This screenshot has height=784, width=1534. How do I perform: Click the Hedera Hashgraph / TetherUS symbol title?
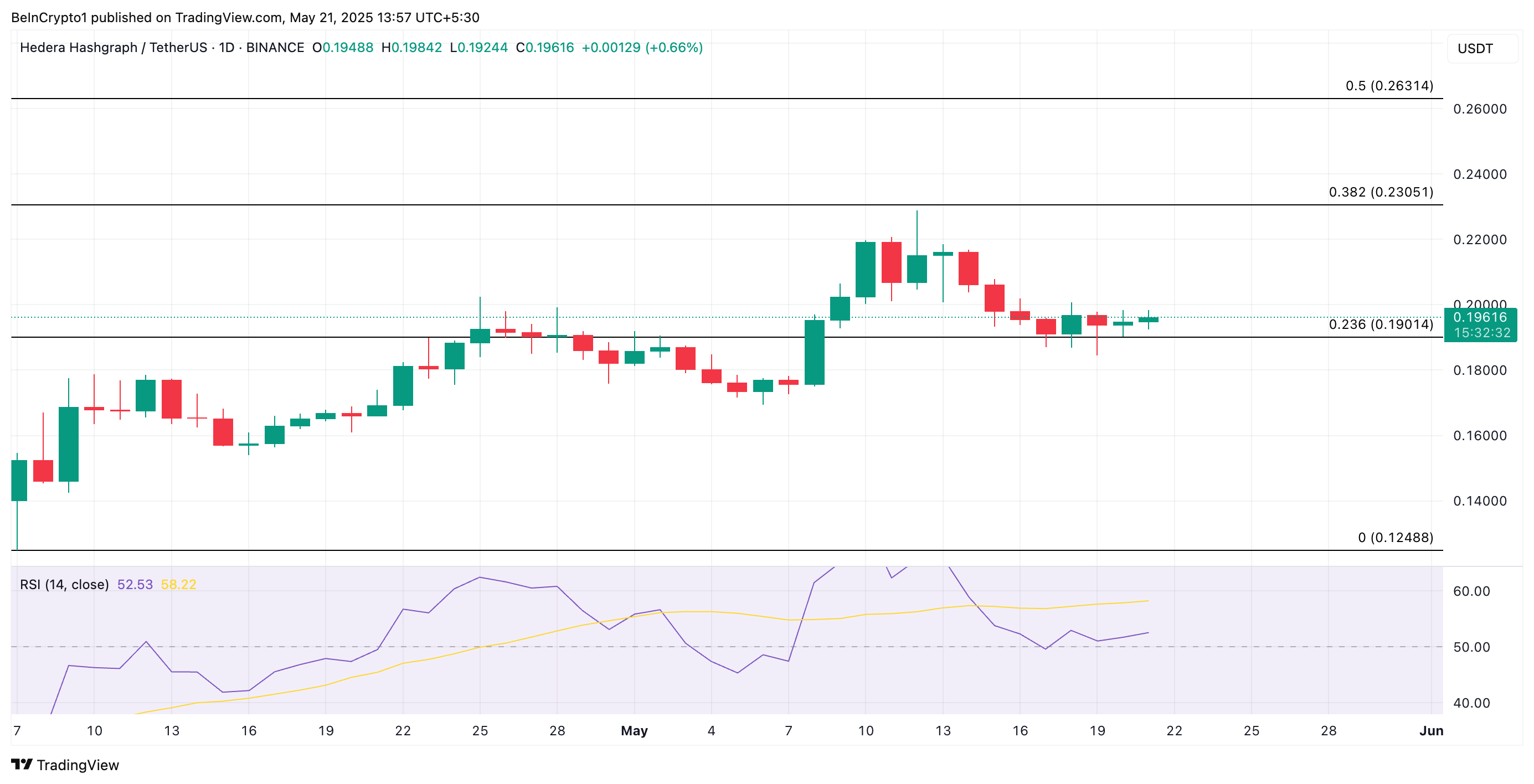(113, 48)
